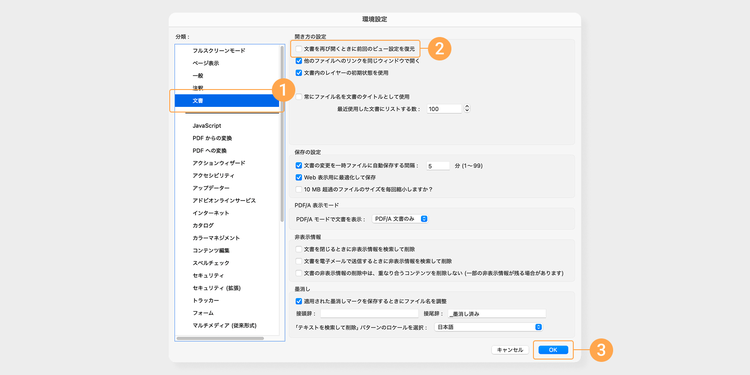Click the recent documents count stepper arrows
The height and width of the screenshot is (375, 750).
pyautogui.click(x=467, y=109)
